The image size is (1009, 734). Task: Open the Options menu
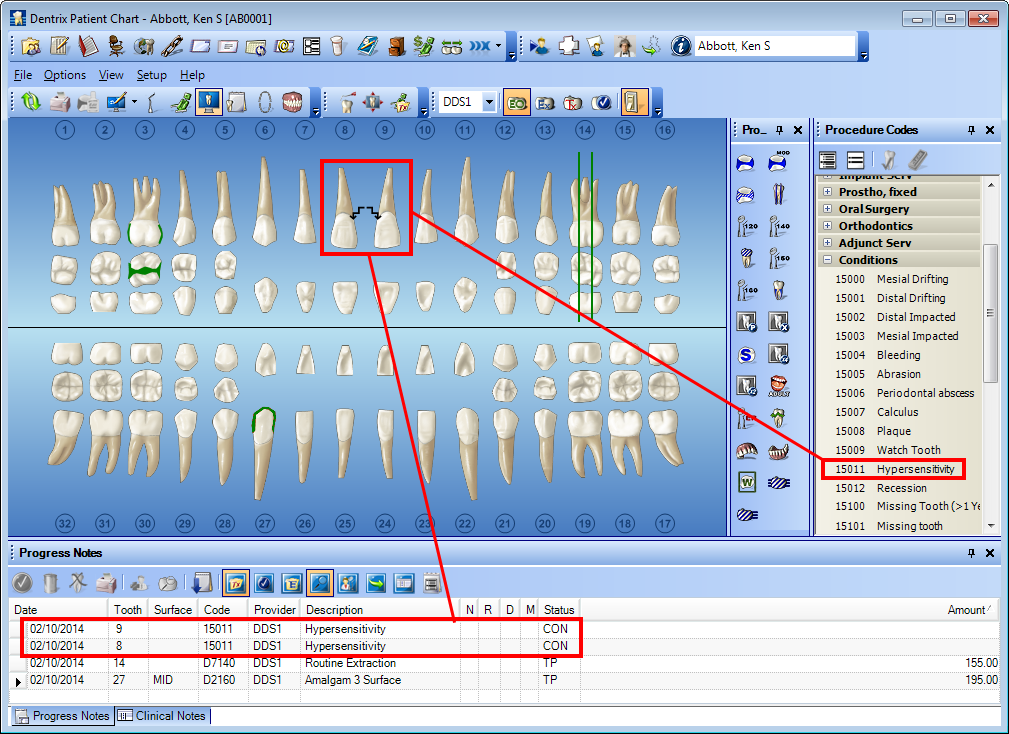pos(65,75)
